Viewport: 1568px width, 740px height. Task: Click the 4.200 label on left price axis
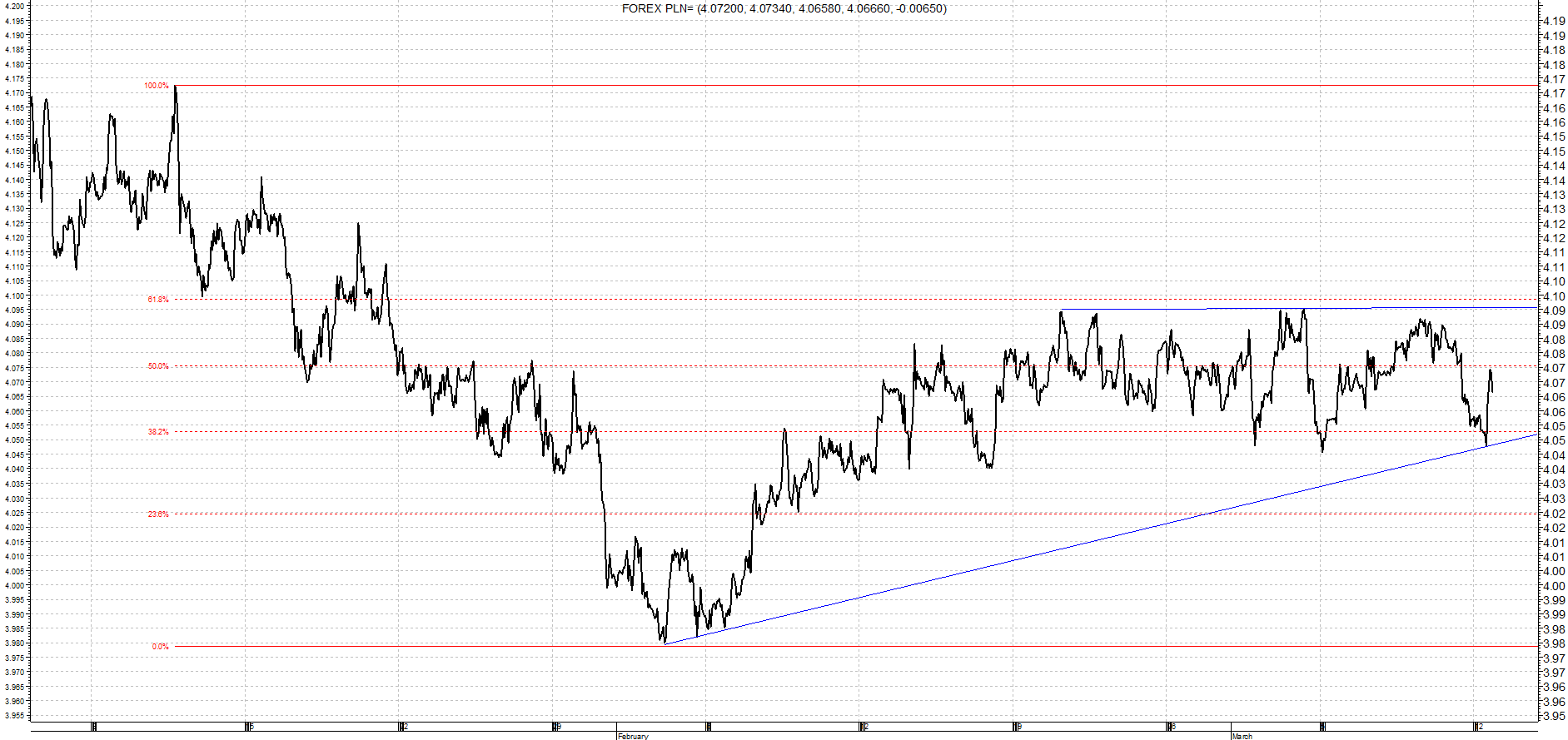point(13,7)
